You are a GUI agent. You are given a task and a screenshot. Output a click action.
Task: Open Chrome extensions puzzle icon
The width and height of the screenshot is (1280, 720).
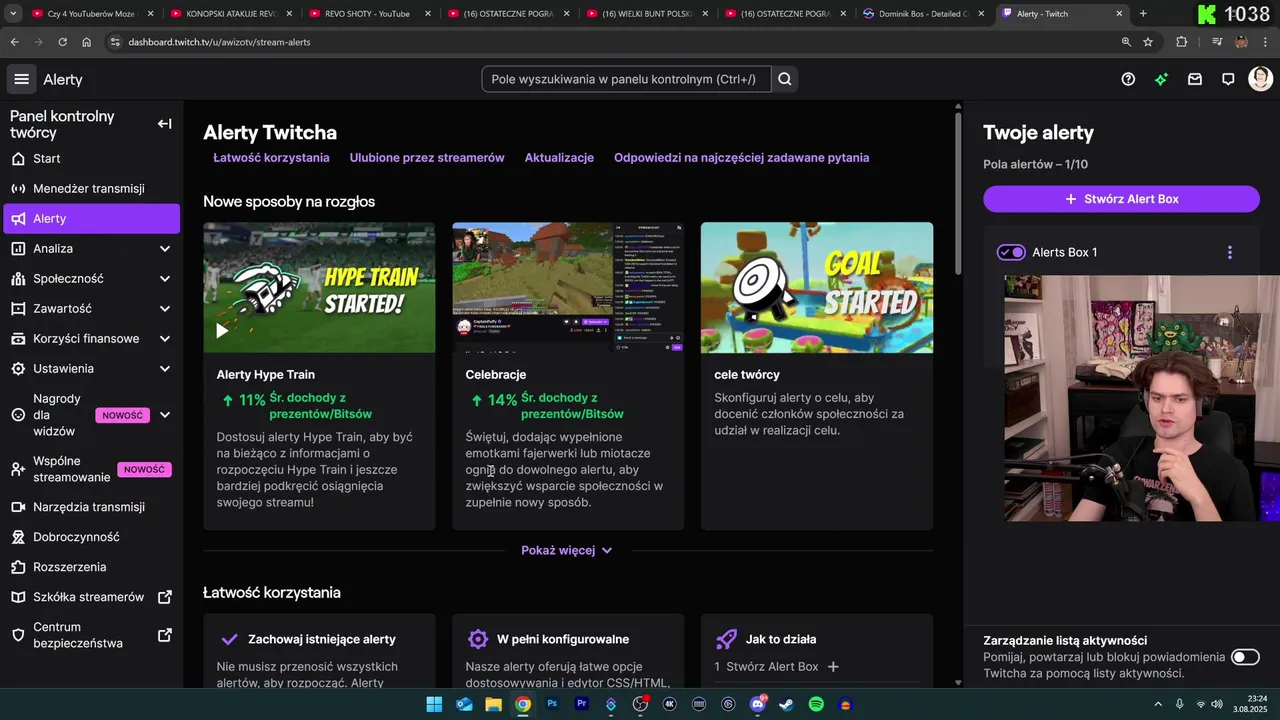tap(1182, 42)
